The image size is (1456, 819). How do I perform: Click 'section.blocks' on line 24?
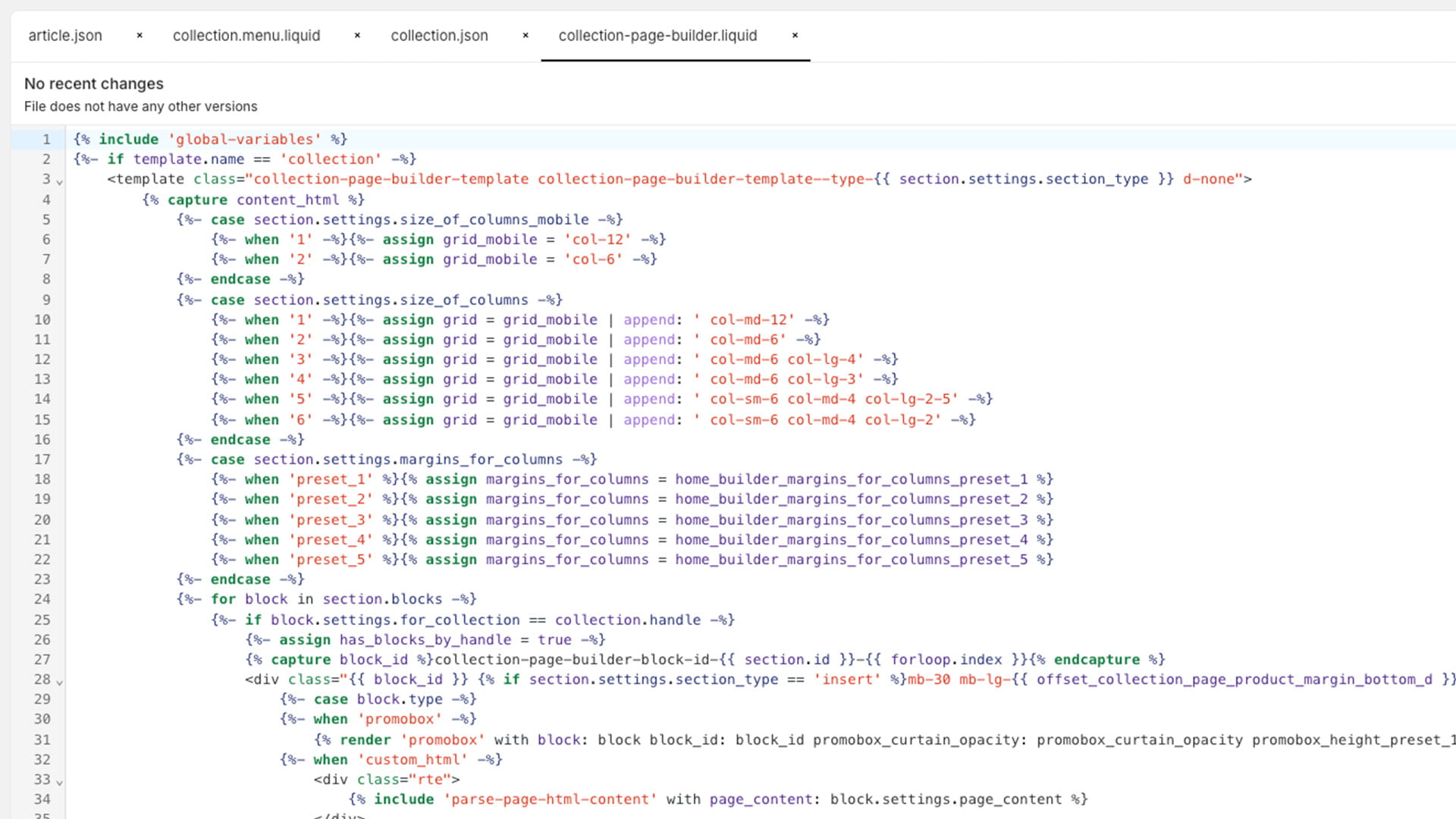(382, 599)
